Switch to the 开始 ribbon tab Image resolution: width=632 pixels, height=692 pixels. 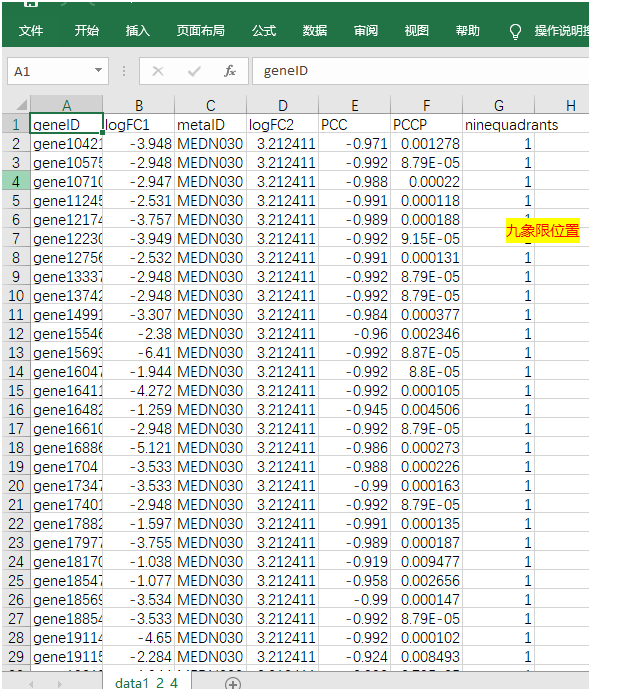[x=87, y=30]
